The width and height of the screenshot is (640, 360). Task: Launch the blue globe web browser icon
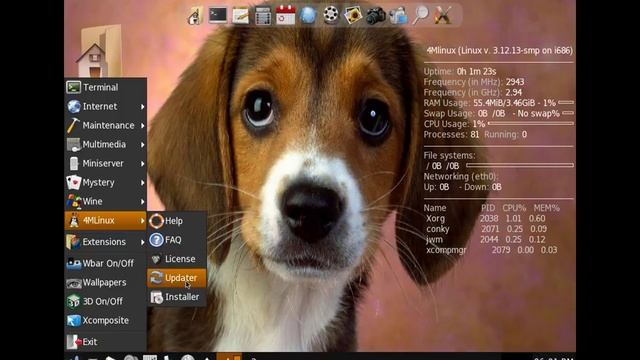coord(308,16)
